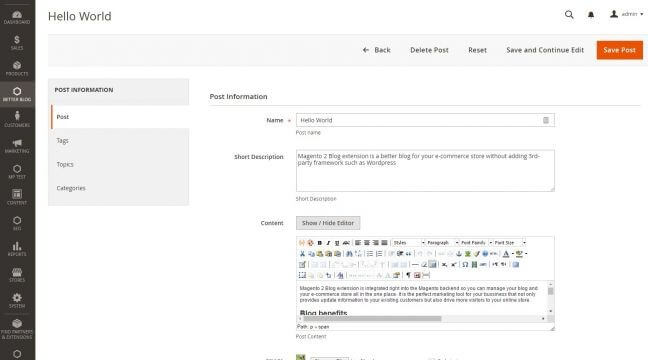648x360 pixels.
Task: Switch to the Topics tab
Action: pyautogui.click(x=120, y=164)
